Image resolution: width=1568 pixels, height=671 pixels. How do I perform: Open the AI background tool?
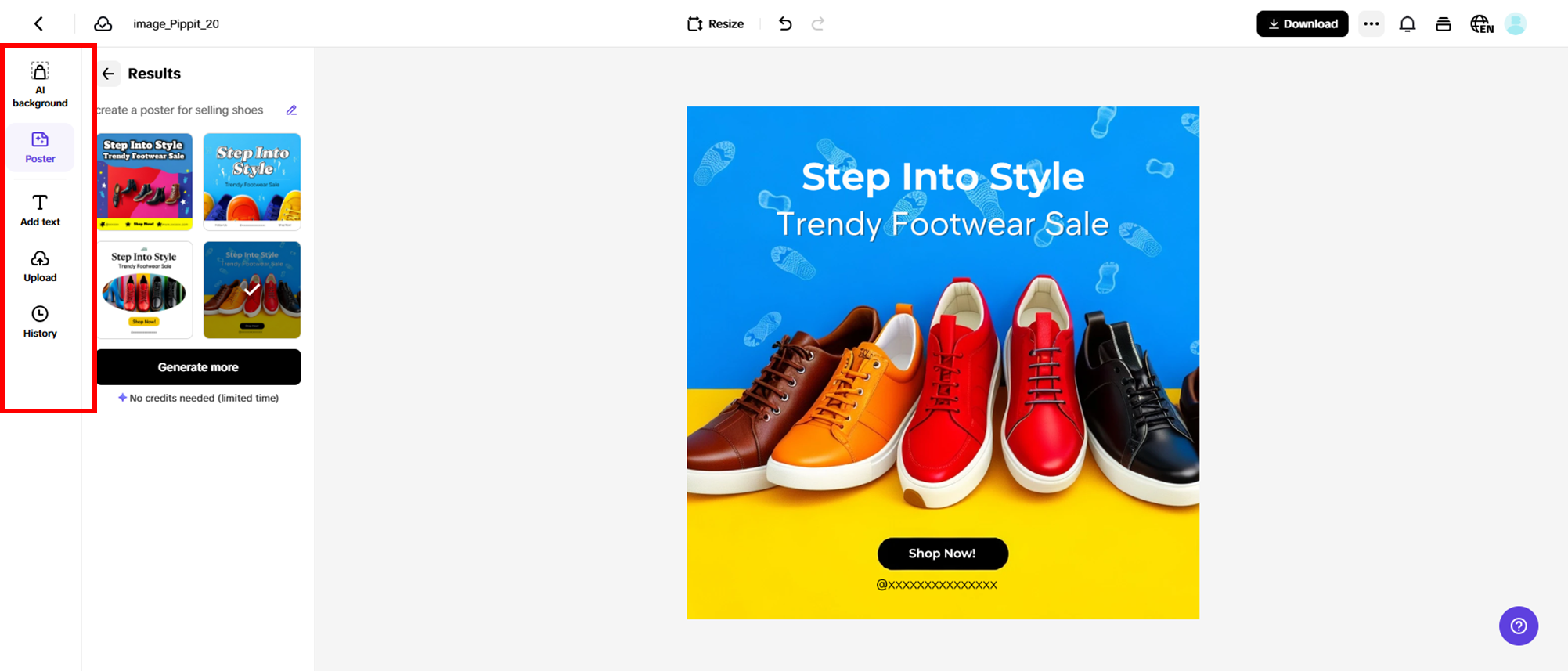point(40,85)
